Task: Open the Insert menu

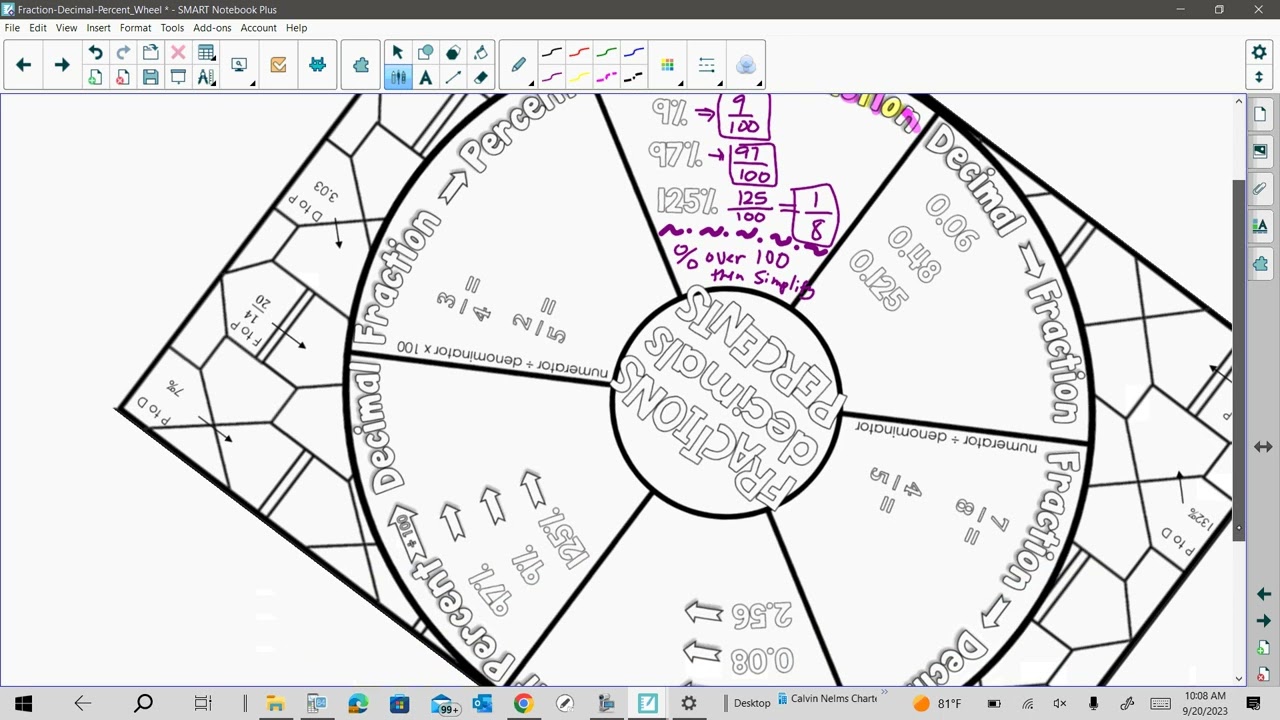Action: (98, 28)
